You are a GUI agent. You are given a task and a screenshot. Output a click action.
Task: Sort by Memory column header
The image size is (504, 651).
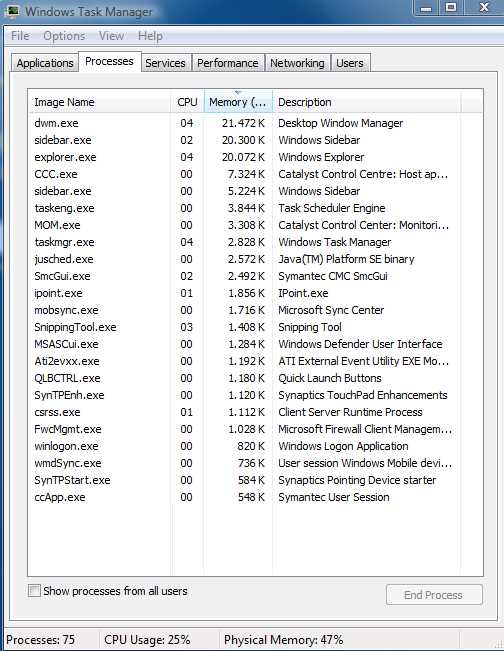(x=238, y=102)
